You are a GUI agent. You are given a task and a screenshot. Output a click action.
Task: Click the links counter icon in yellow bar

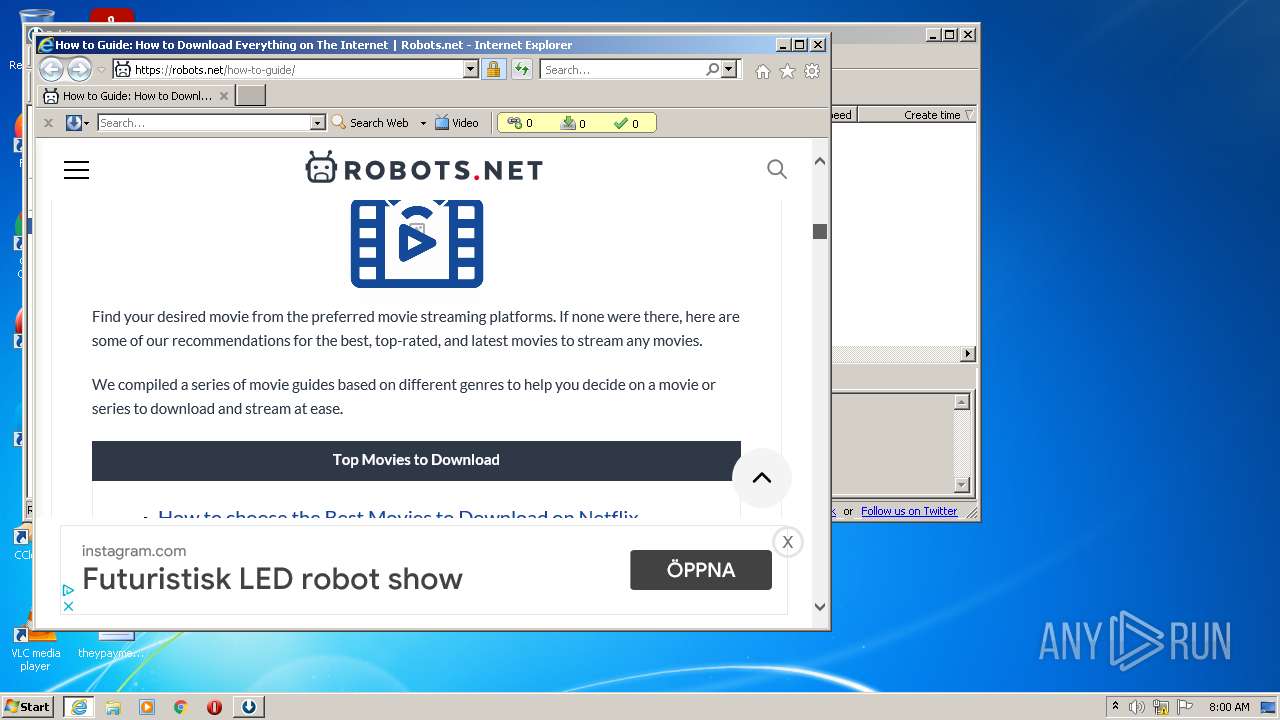click(x=514, y=123)
